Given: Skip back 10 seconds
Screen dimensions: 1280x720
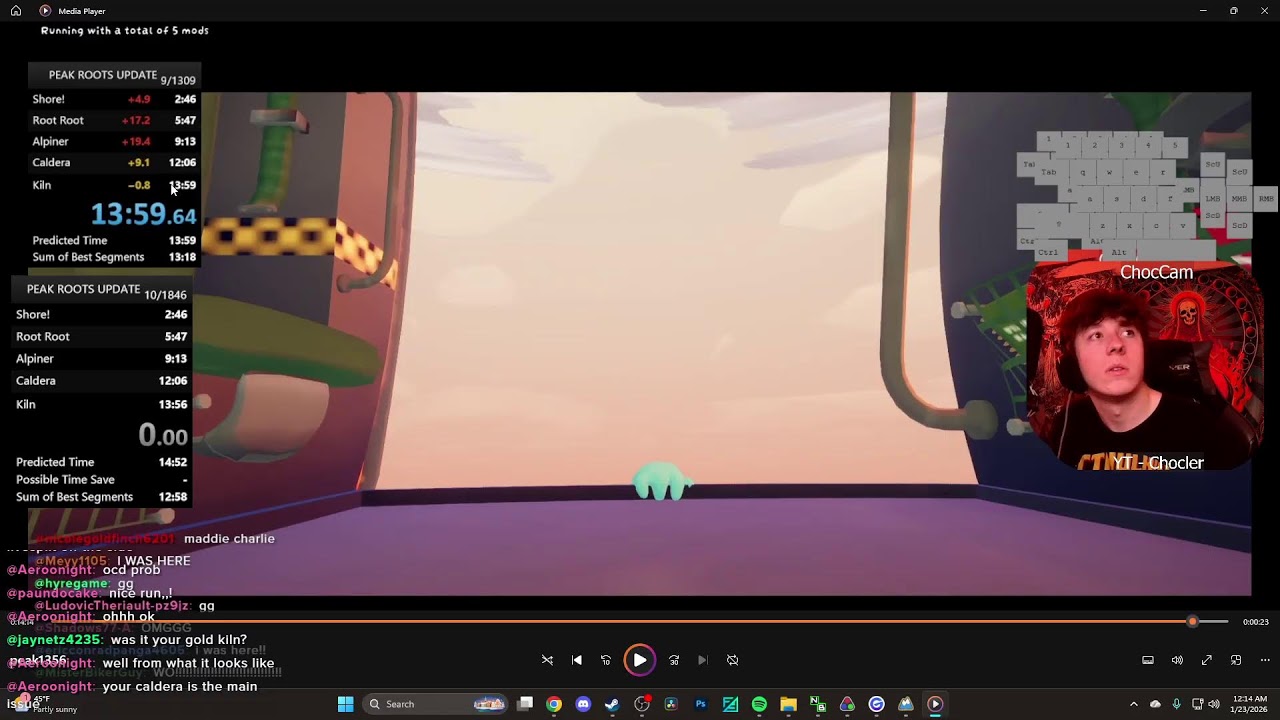Looking at the screenshot, I should (606, 660).
